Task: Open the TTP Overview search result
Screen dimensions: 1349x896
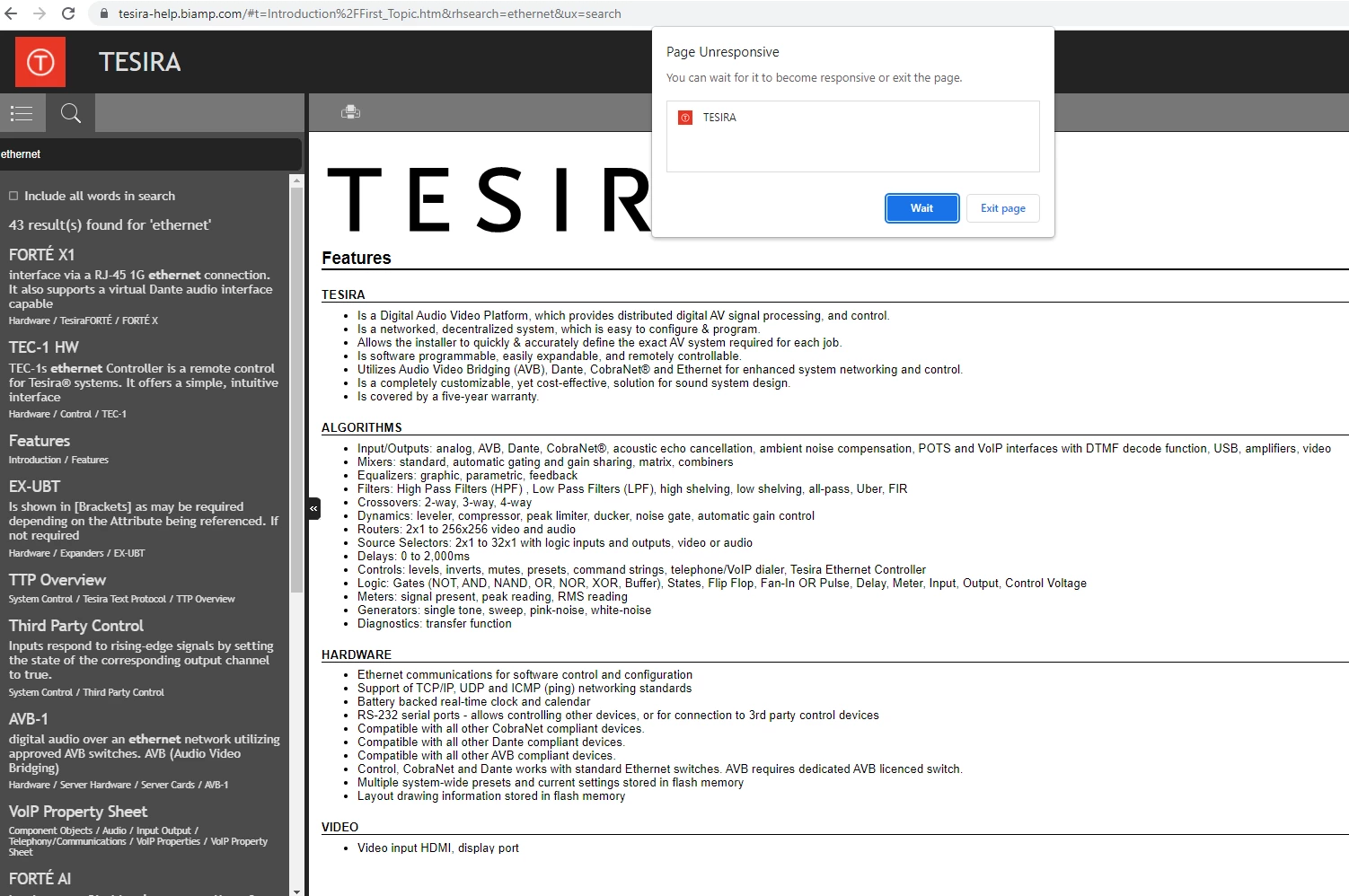Action: coord(57,580)
